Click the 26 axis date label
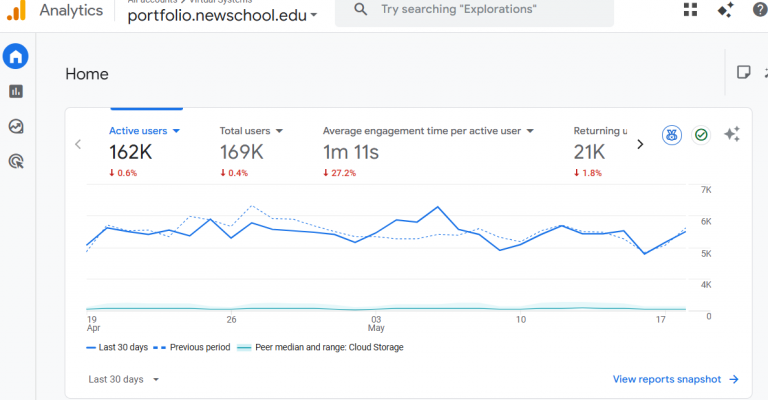Viewport: 768px width, 400px height. coord(231,320)
